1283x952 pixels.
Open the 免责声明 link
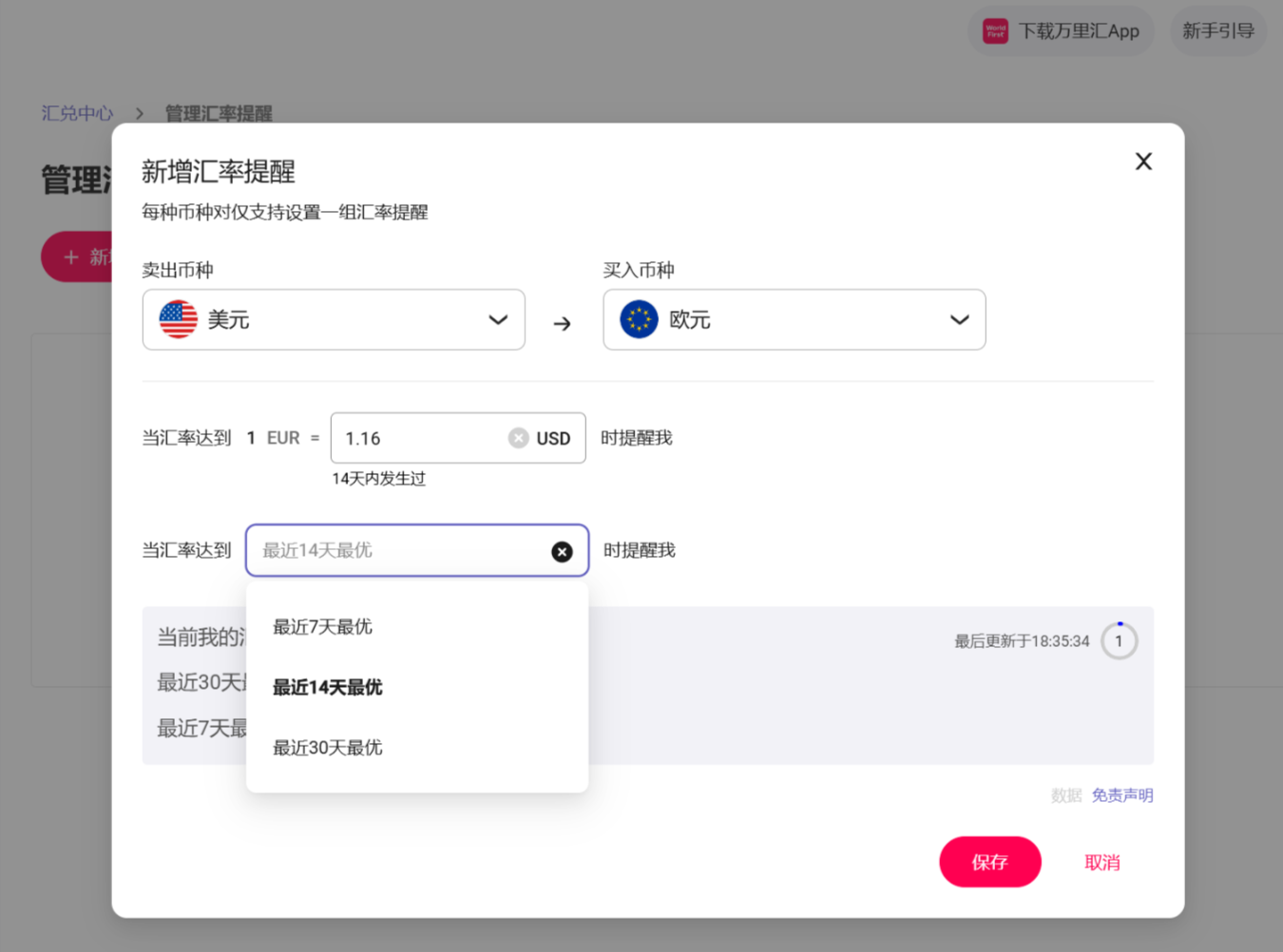[1122, 795]
